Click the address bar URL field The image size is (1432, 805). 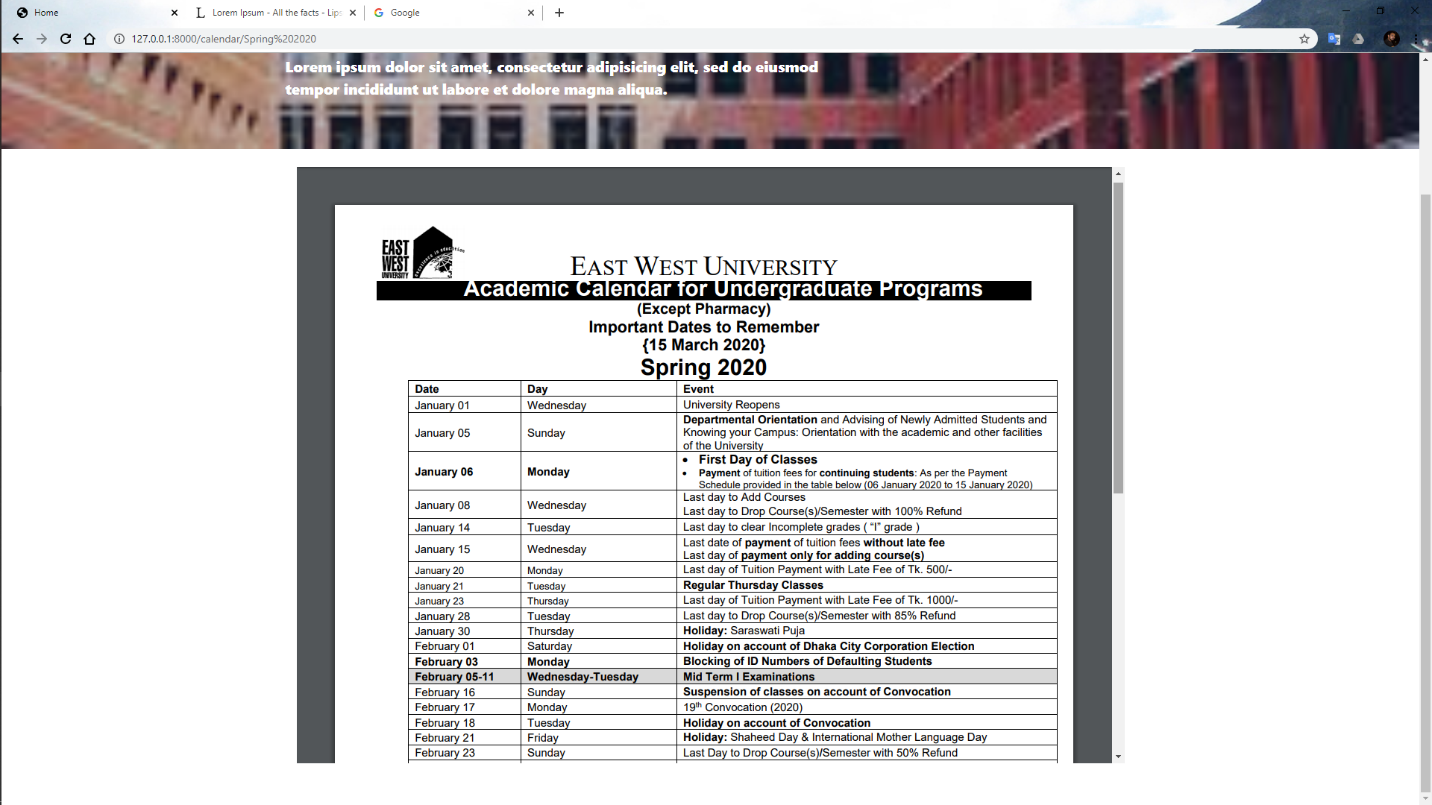700,39
